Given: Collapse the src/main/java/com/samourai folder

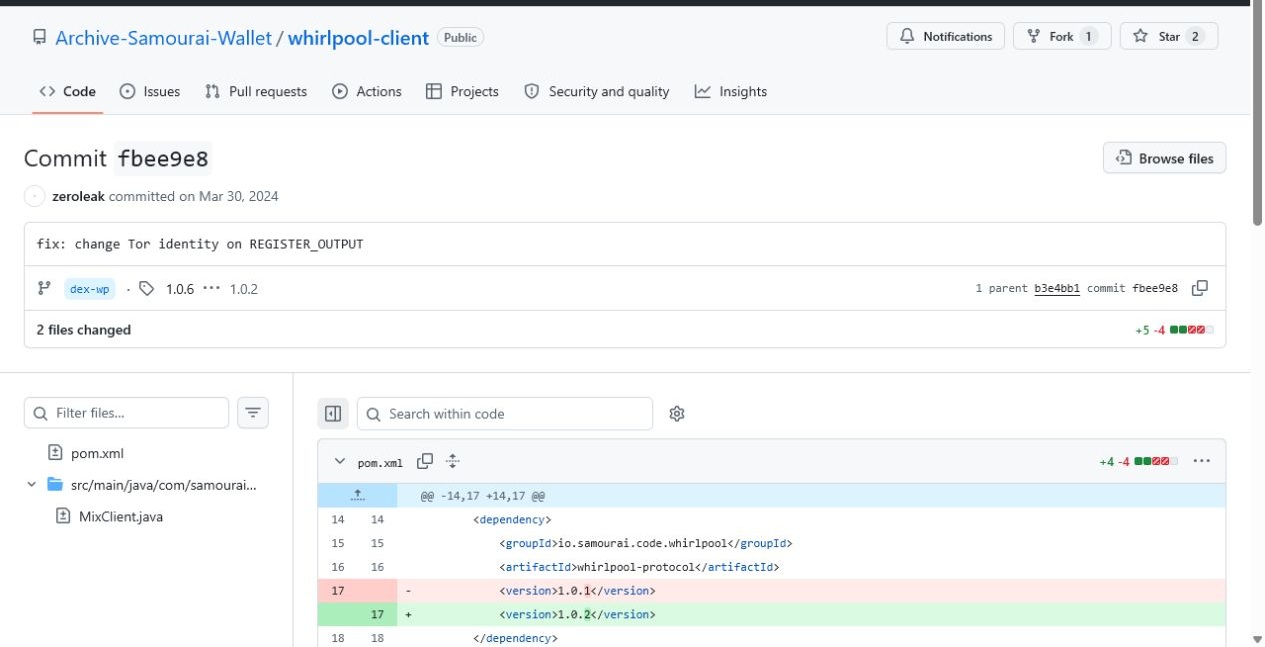Looking at the screenshot, I should (x=34, y=485).
